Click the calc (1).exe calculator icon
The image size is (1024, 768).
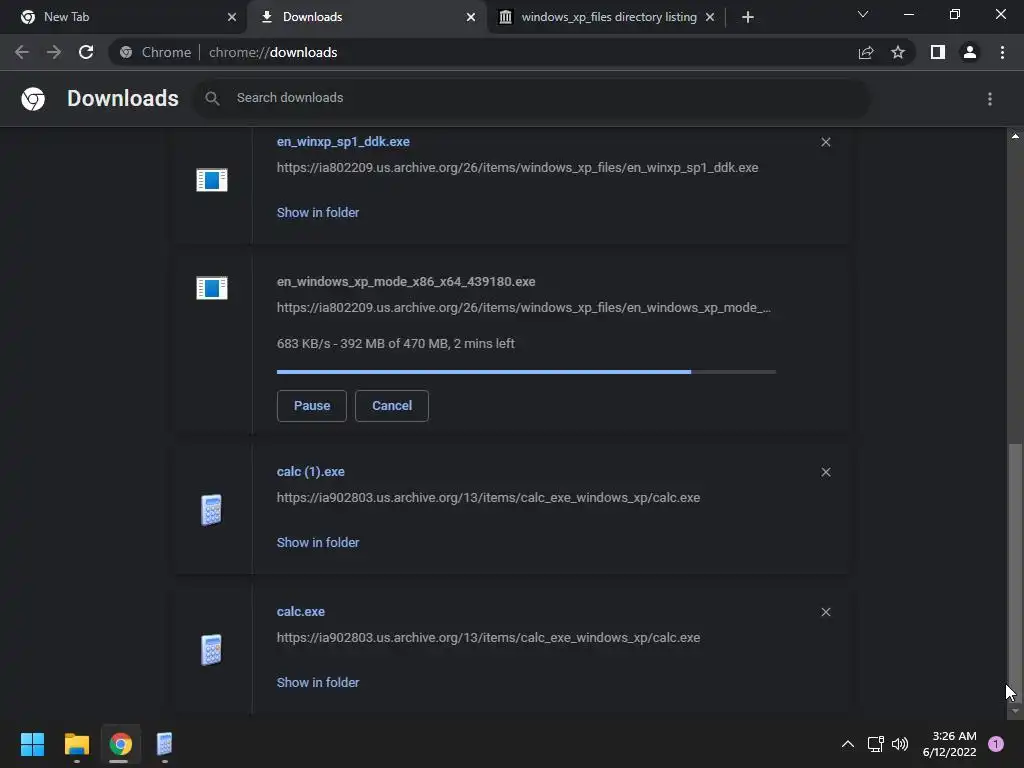pos(211,510)
